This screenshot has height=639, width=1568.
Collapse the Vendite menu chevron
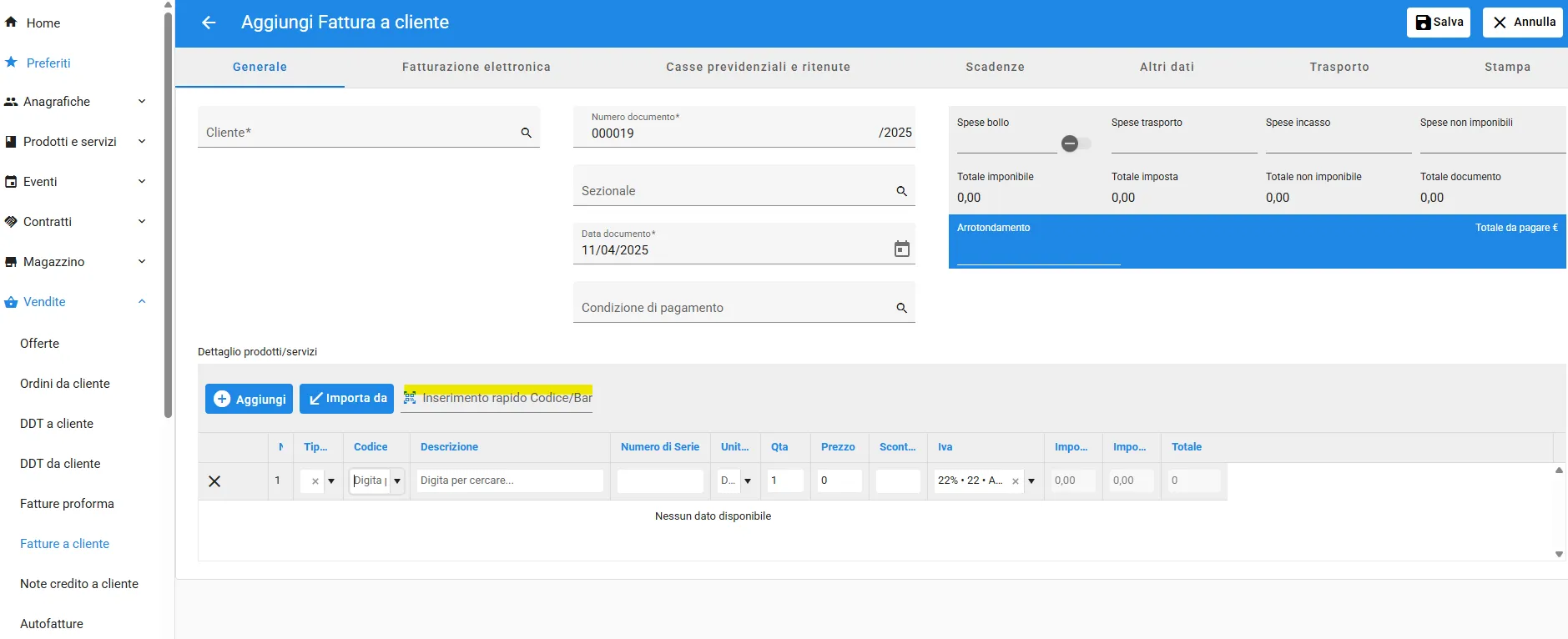pos(142,302)
